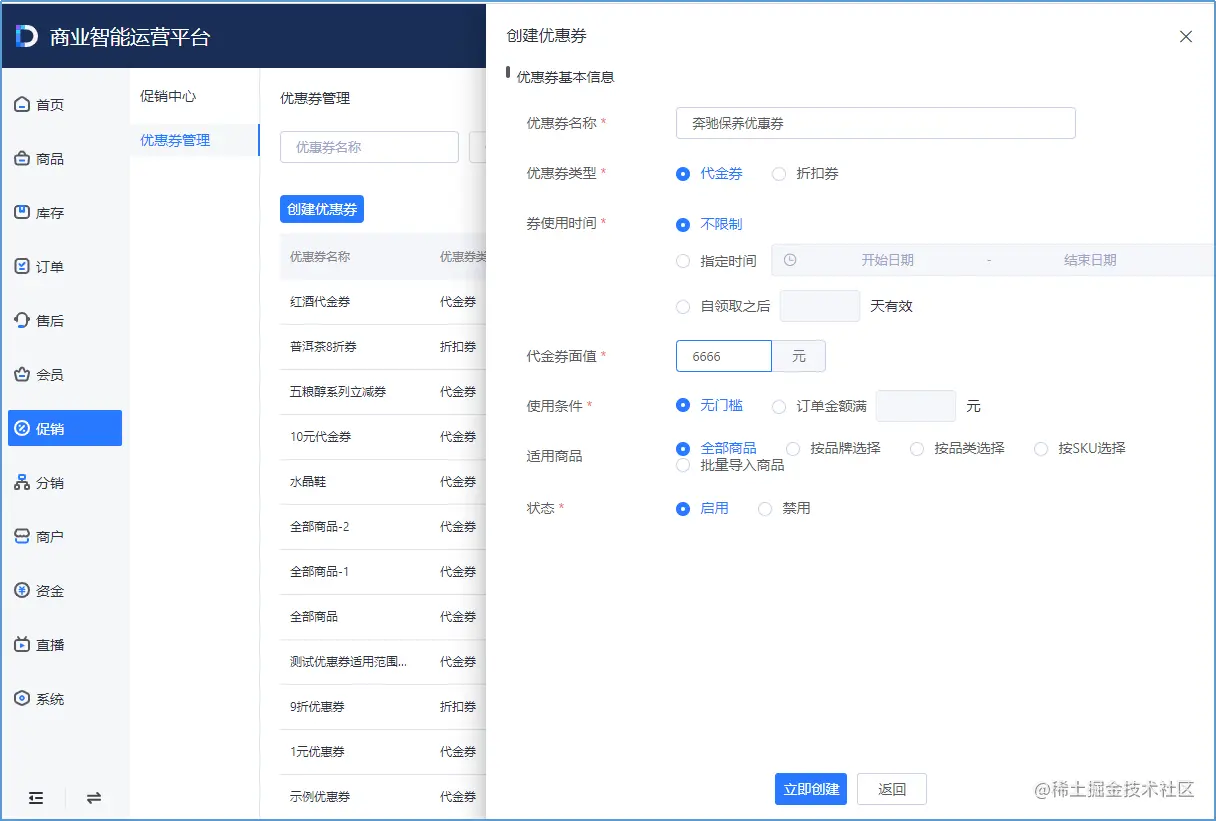The height and width of the screenshot is (822, 1217).
Task: Open the 资金 funds sidebar item
Action: 65,591
